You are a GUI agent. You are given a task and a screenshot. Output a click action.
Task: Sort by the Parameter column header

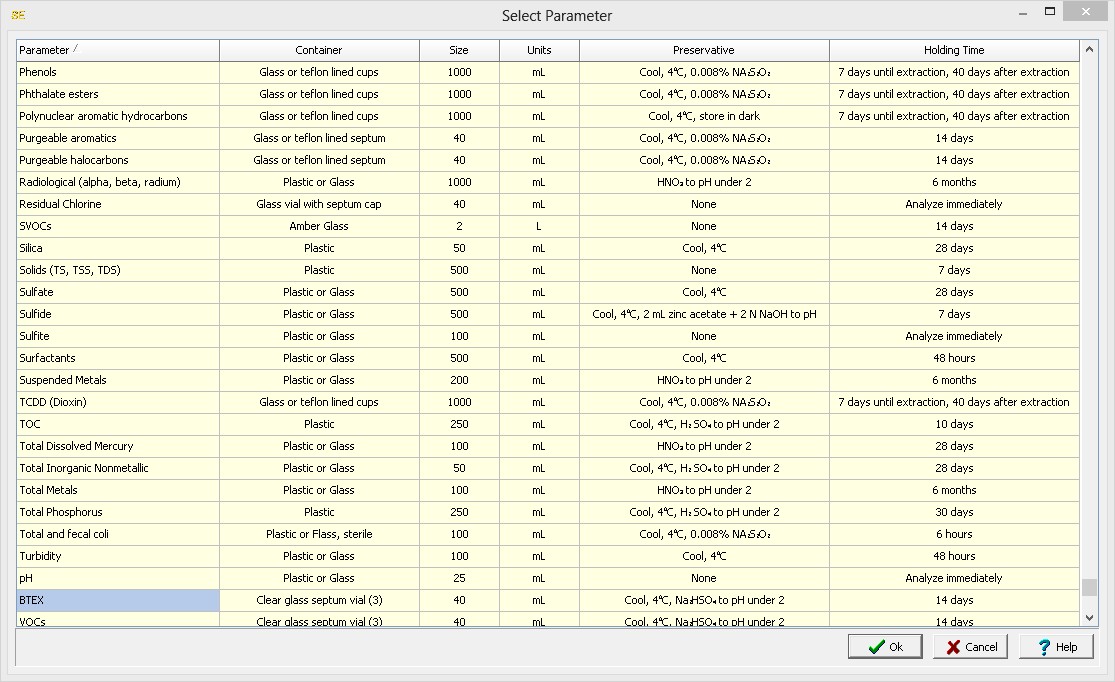[x=118, y=50]
